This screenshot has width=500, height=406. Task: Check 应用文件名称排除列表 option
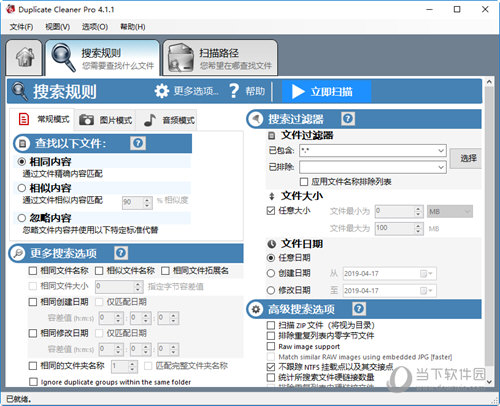point(304,182)
